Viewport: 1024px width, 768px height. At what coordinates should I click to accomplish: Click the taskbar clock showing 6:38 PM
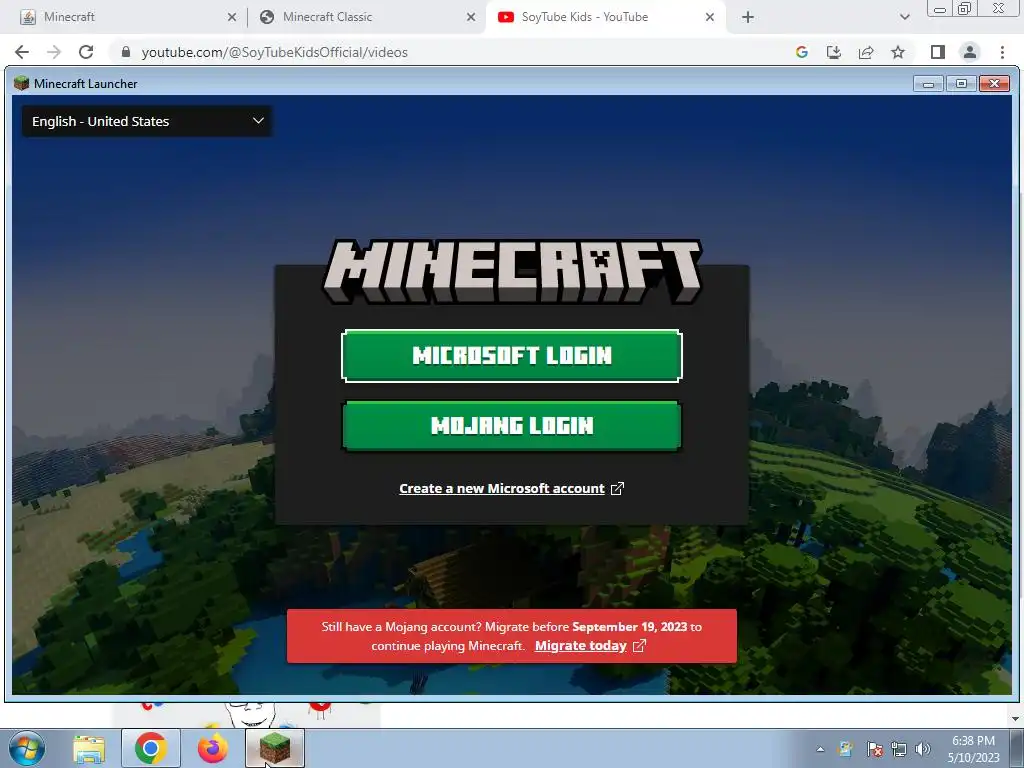click(x=974, y=749)
